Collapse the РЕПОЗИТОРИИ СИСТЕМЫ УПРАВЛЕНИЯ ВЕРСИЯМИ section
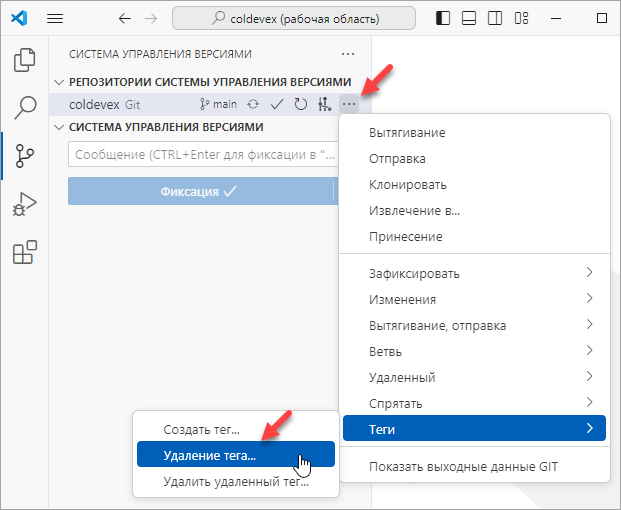Image resolution: width=621 pixels, height=510 pixels. [59, 82]
